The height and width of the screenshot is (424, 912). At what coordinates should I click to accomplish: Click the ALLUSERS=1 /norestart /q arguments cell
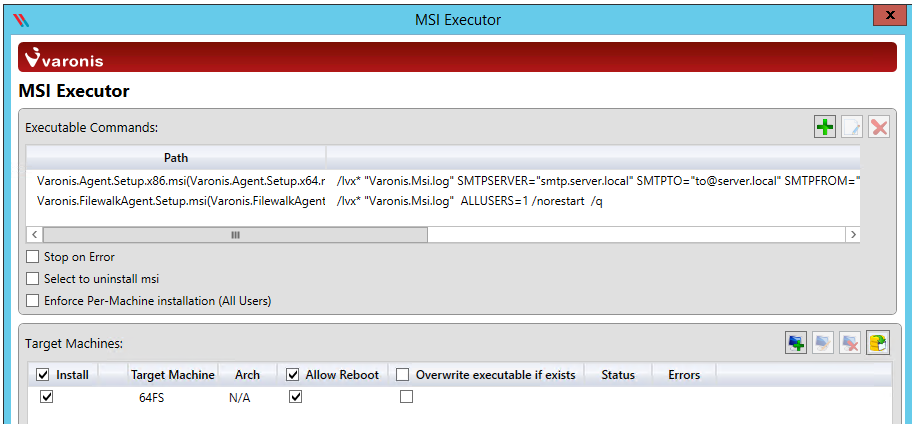point(469,201)
